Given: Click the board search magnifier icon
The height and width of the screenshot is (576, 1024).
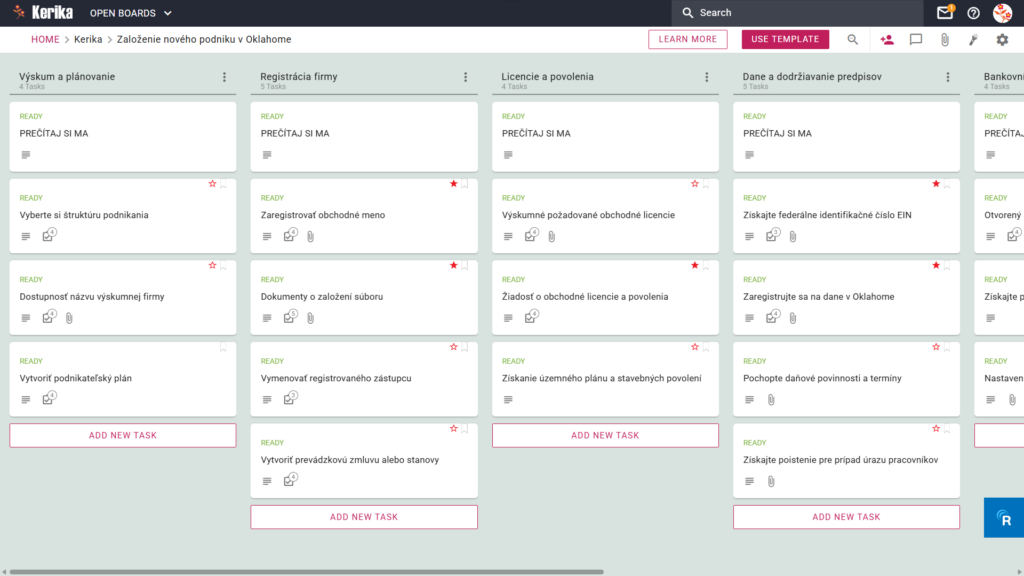Looking at the screenshot, I should coord(852,39).
